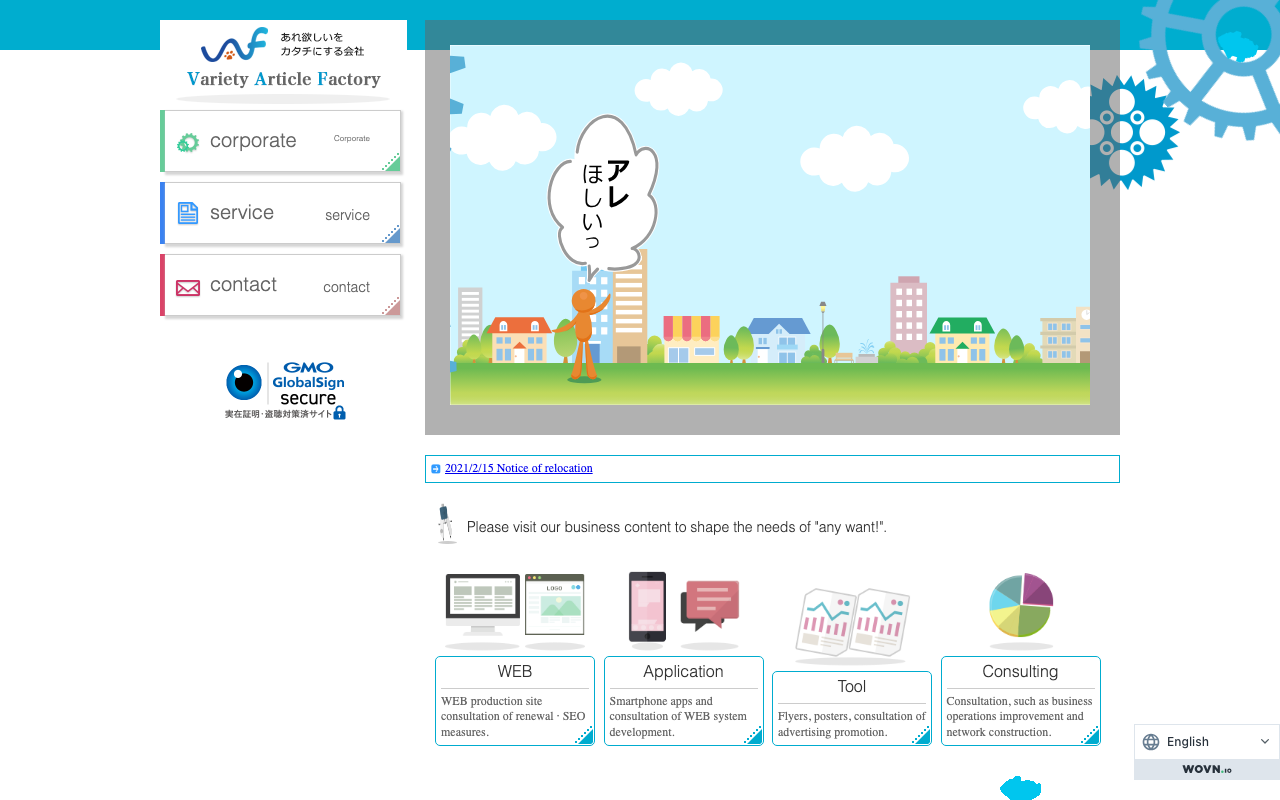Open the service menu item
The width and height of the screenshot is (1280, 800).
[281, 213]
